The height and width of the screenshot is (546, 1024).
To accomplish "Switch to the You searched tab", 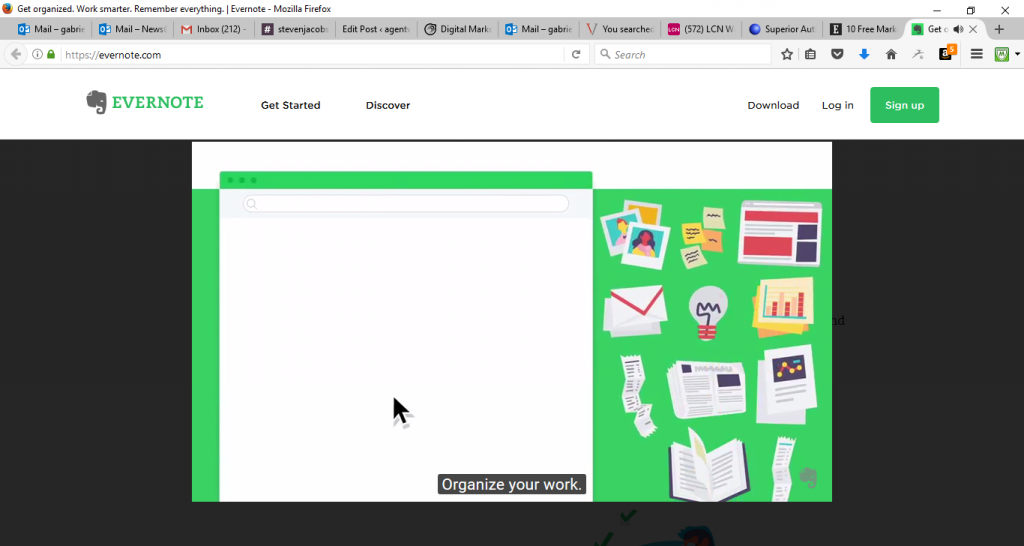I will (x=620, y=29).
